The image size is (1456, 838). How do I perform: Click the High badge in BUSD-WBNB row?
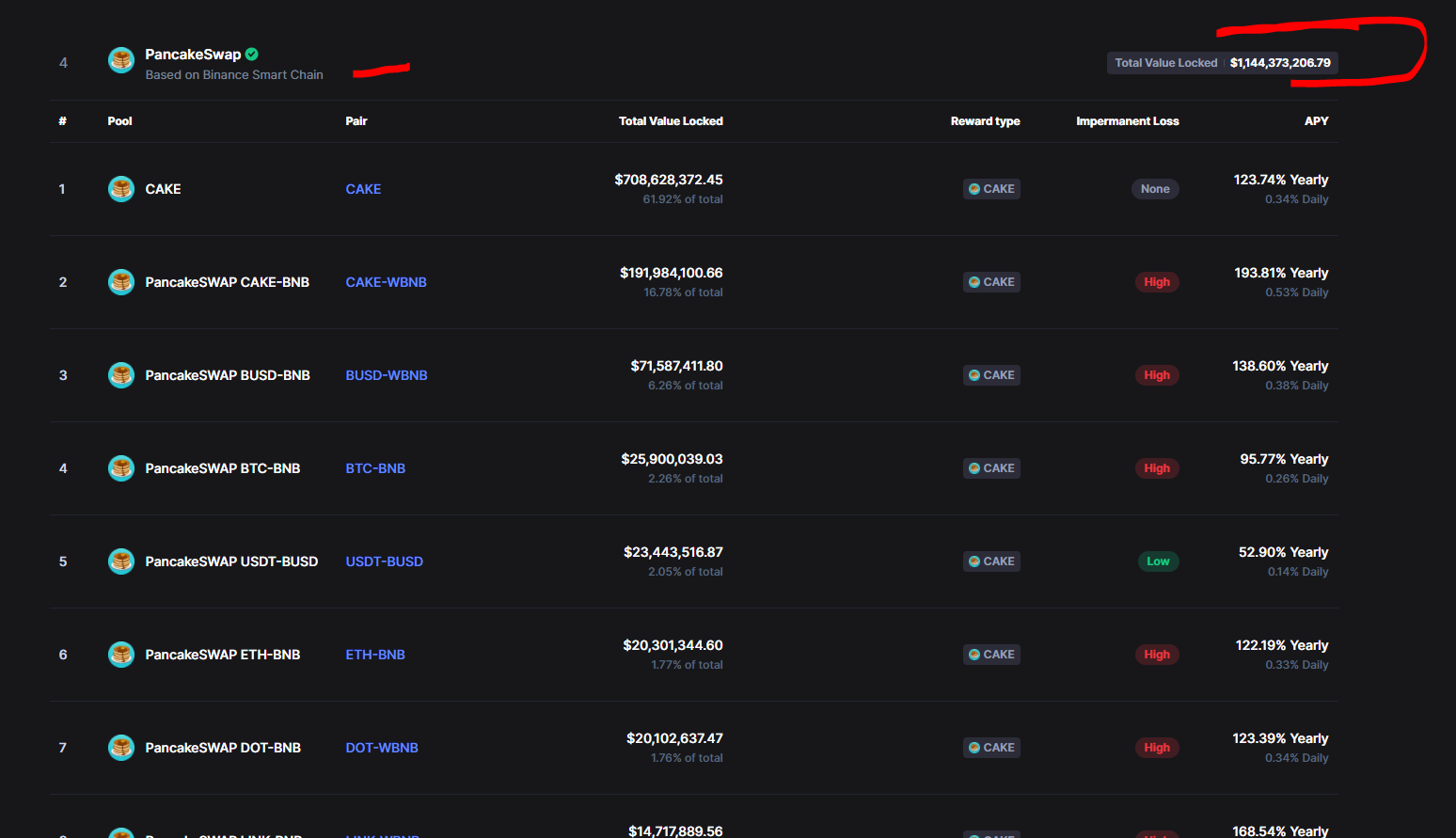(1157, 375)
